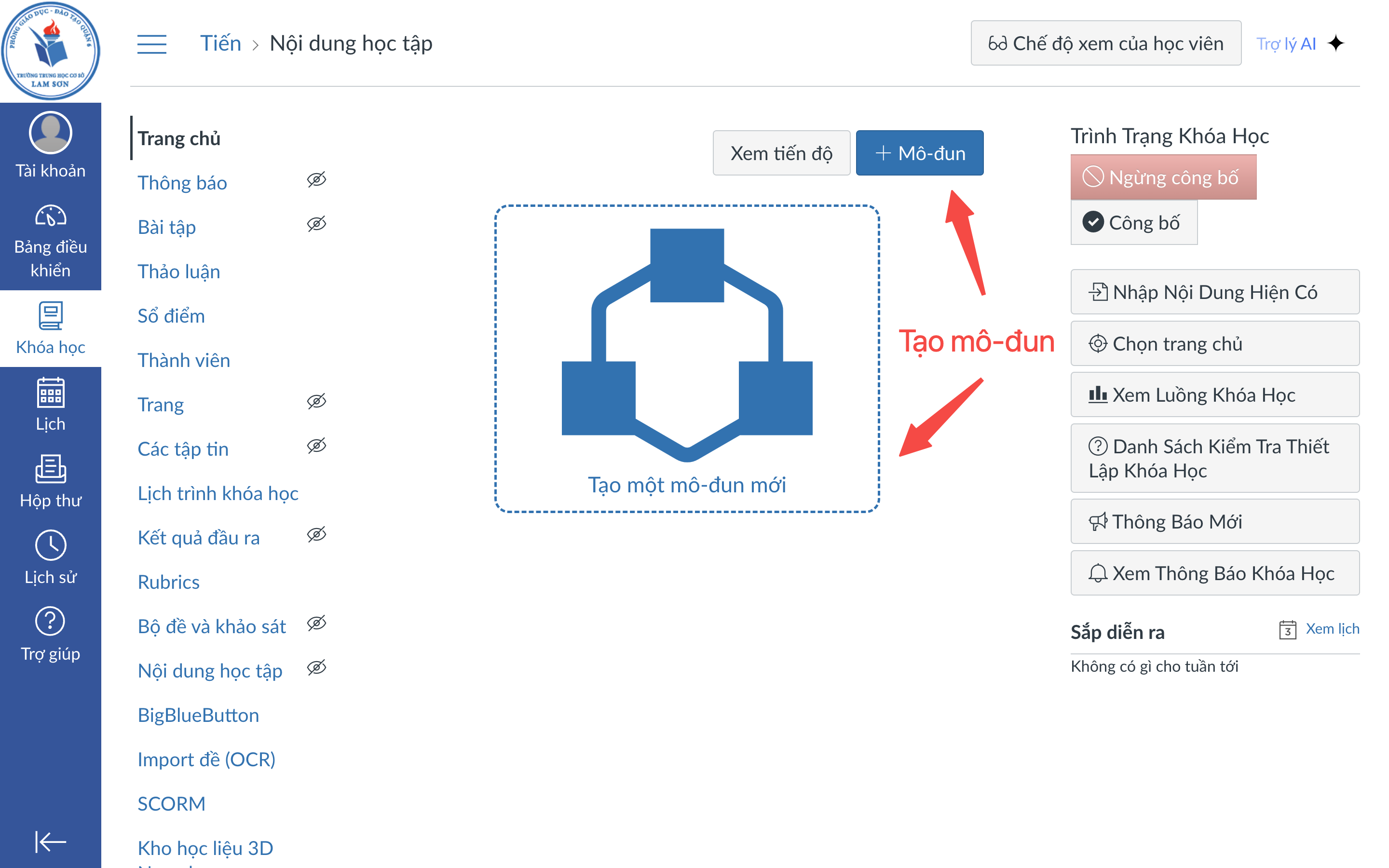Viewport: 1389px width, 868px height.
Task: Click the Trợ lý AI sparkle icon
Action: click(1336, 43)
